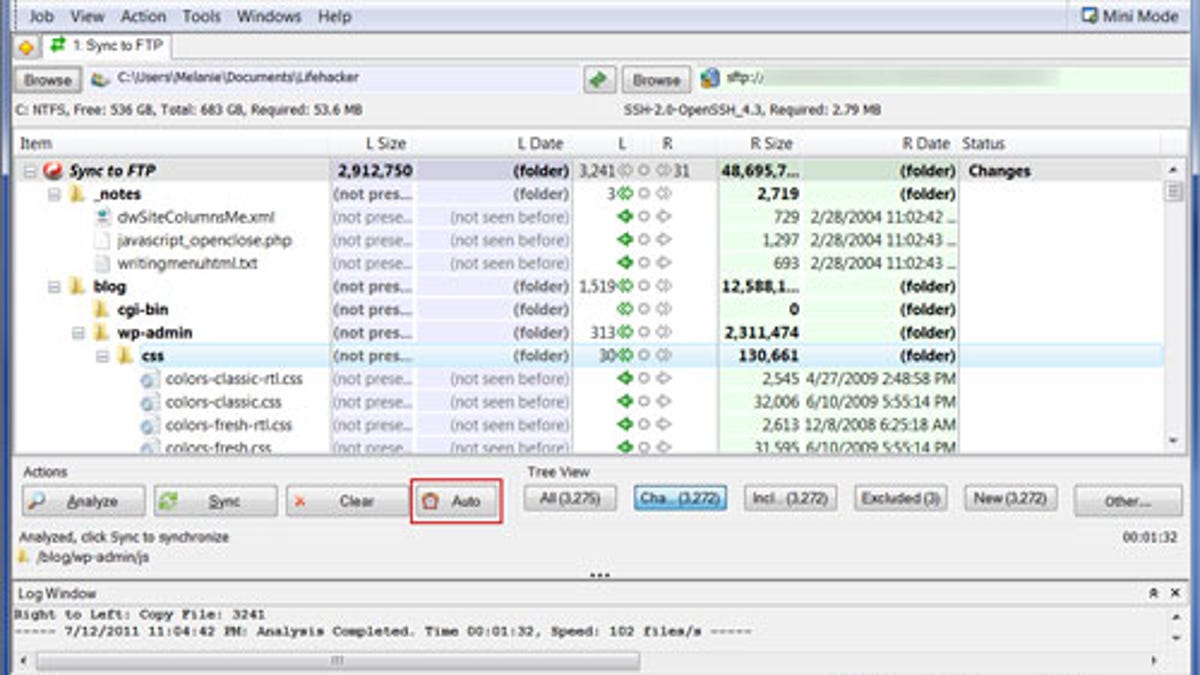Image resolution: width=1200 pixels, height=675 pixels.
Task: Set dwSiteColumnsMe.xml row to do-nothing circle
Action: pos(645,217)
